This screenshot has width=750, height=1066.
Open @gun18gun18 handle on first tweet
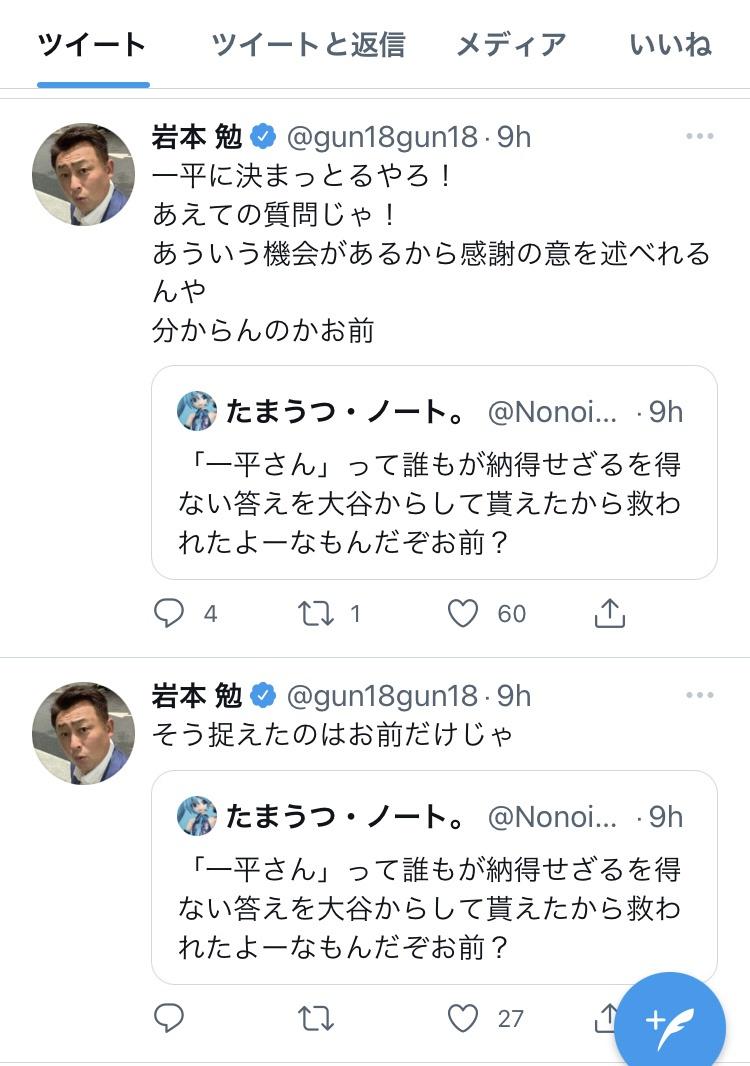[x=382, y=137]
